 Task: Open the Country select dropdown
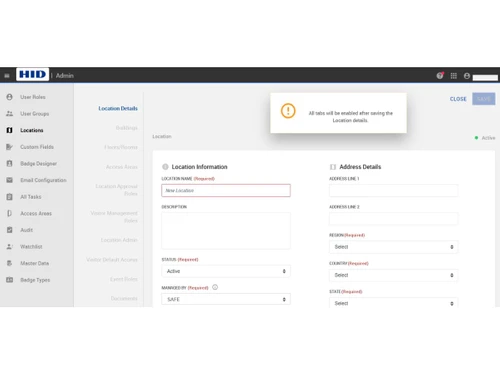click(x=394, y=275)
